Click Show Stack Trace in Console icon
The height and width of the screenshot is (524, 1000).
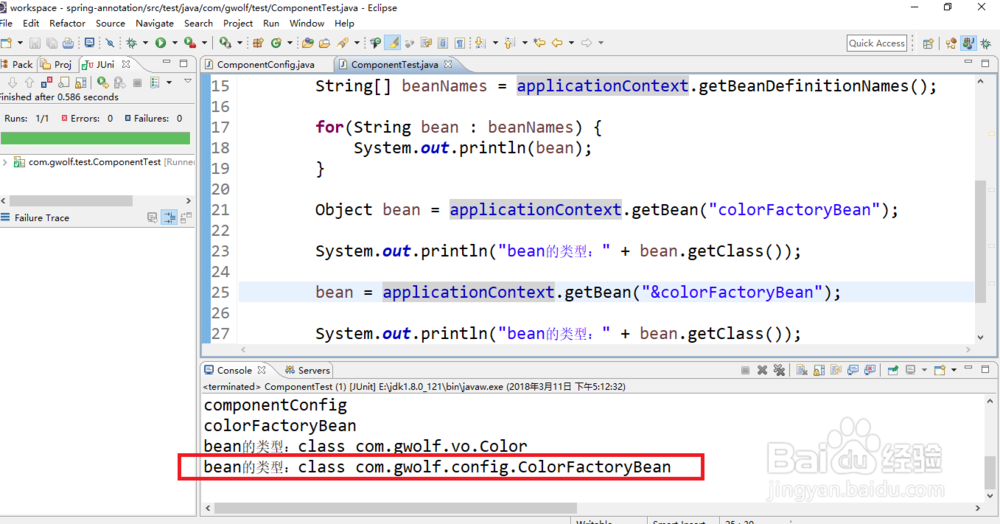pyautogui.click(x=152, y=217)
